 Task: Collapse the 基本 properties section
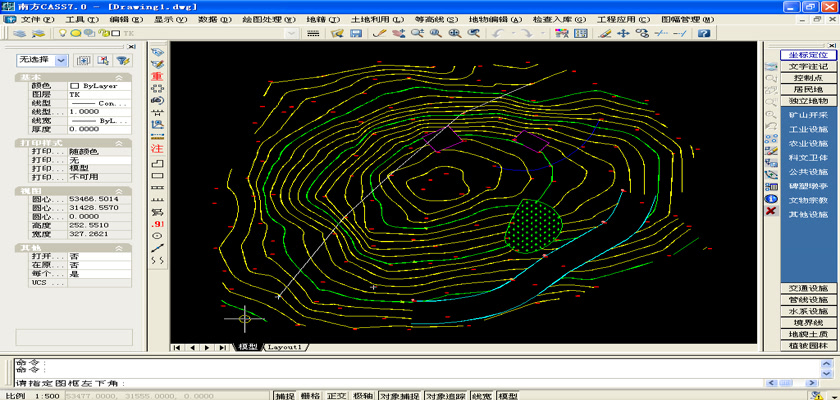pyautogui.click(x=119, y=78)
